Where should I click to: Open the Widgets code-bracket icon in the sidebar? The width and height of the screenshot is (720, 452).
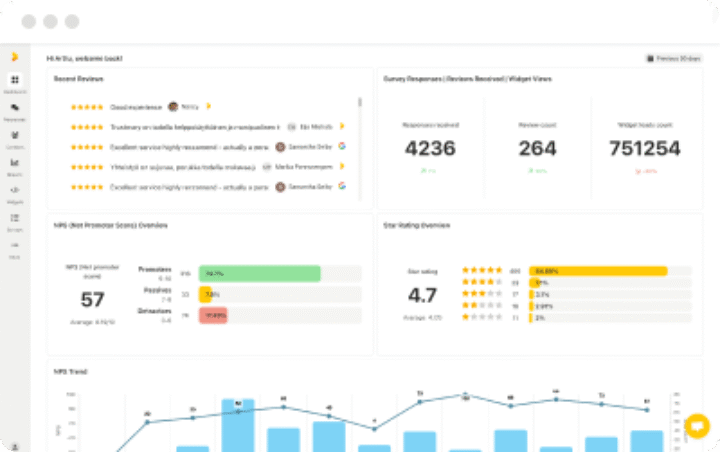pyautogui.click(x=15, y=190)
